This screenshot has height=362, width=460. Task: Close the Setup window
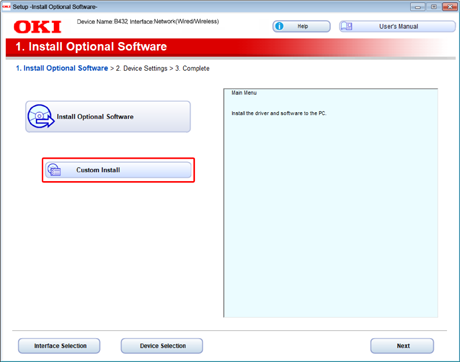pyautogui.click(x=450, y=7)
